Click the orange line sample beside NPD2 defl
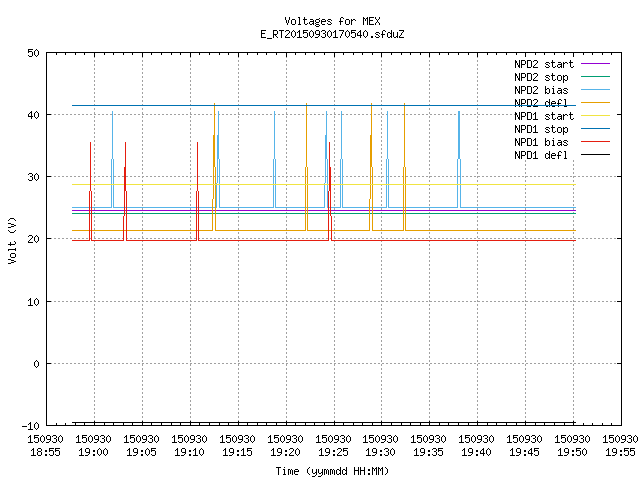 596,102
